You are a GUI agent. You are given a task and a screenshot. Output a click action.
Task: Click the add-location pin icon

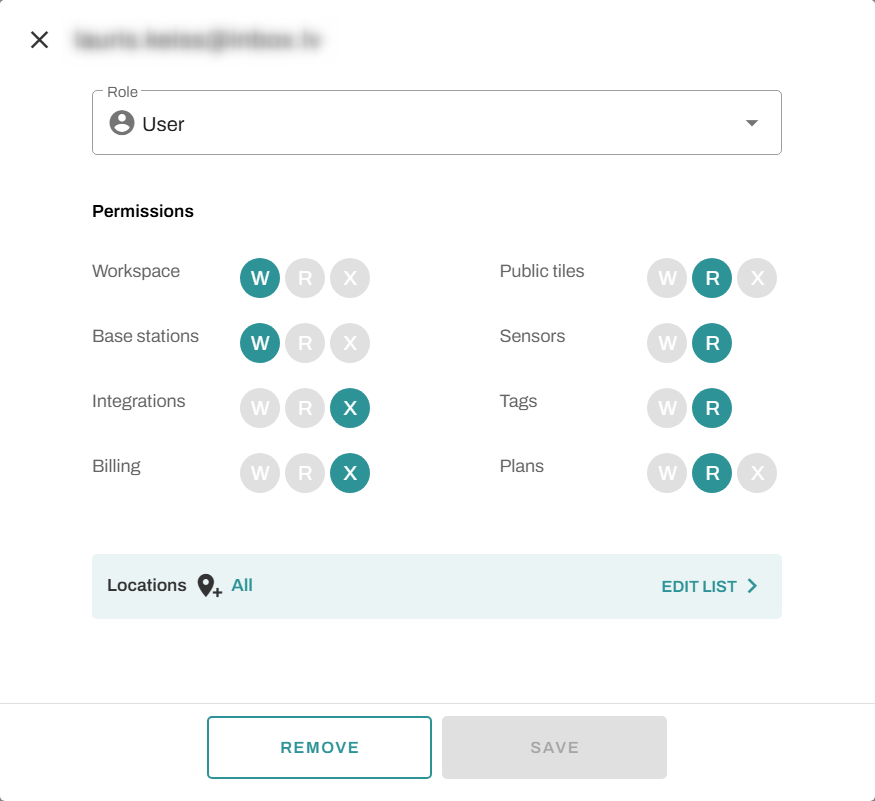pos(209,586)
